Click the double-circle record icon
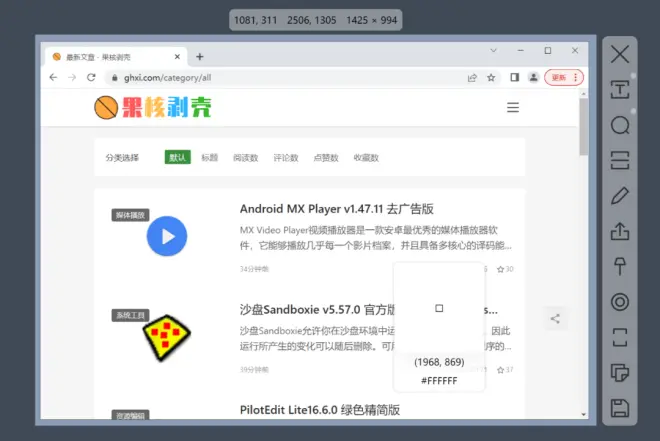Screen dimensions: 660x441 (620, 302)
